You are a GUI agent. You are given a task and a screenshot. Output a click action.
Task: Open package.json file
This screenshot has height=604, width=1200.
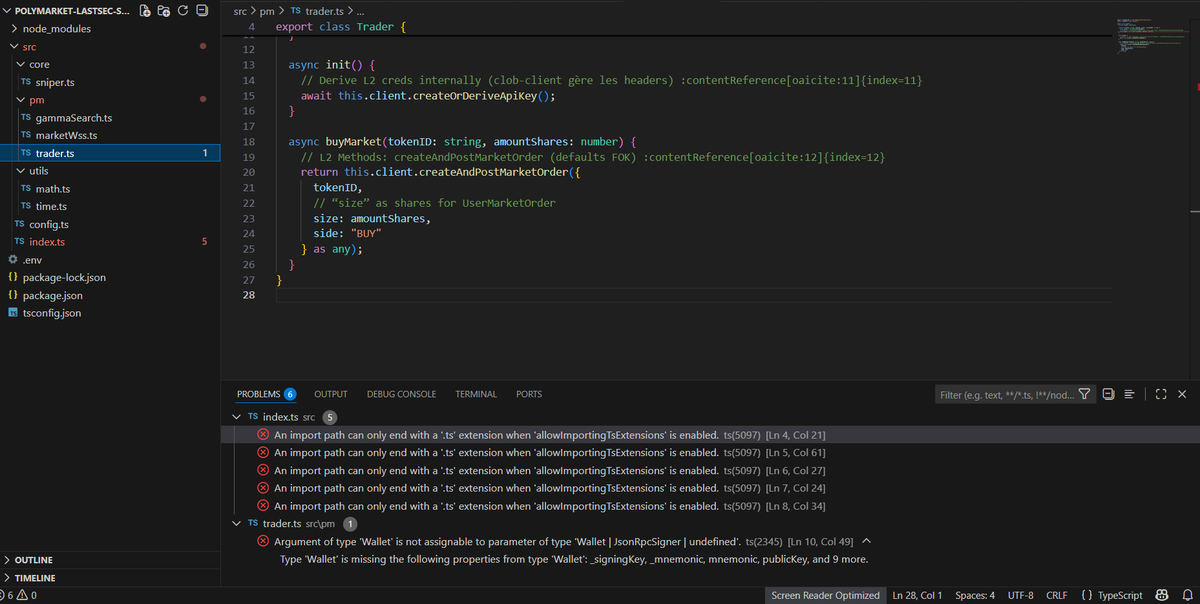click(x=52, y=295)
